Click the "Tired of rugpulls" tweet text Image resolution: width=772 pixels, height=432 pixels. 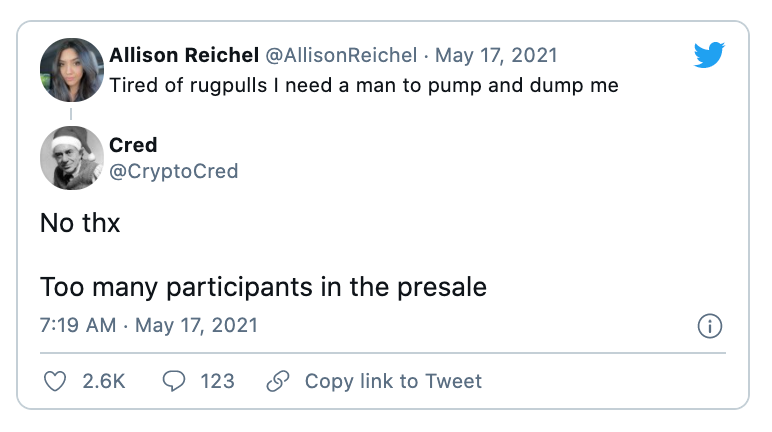[363, 85]
